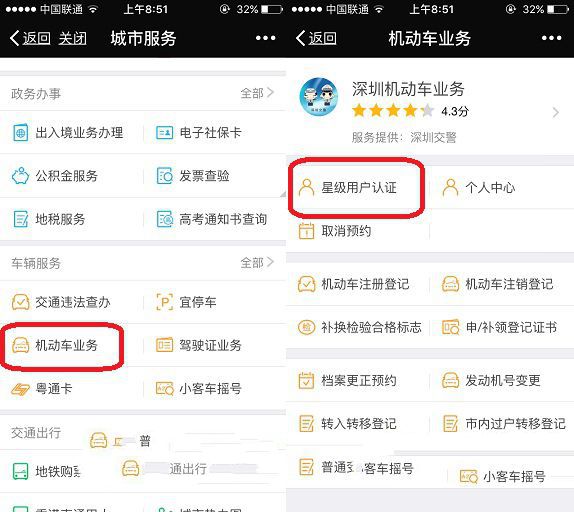Tap the 公积金服务 piggy bank icon

pos(20,176)
